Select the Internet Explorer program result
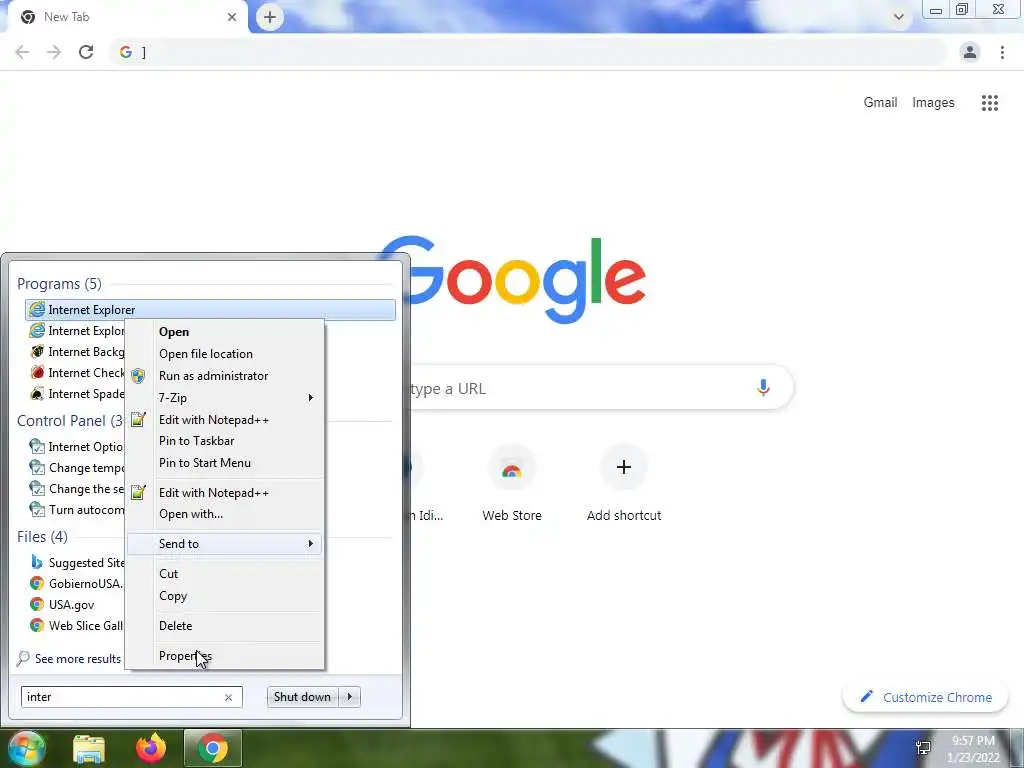 (x=210, y=310)
